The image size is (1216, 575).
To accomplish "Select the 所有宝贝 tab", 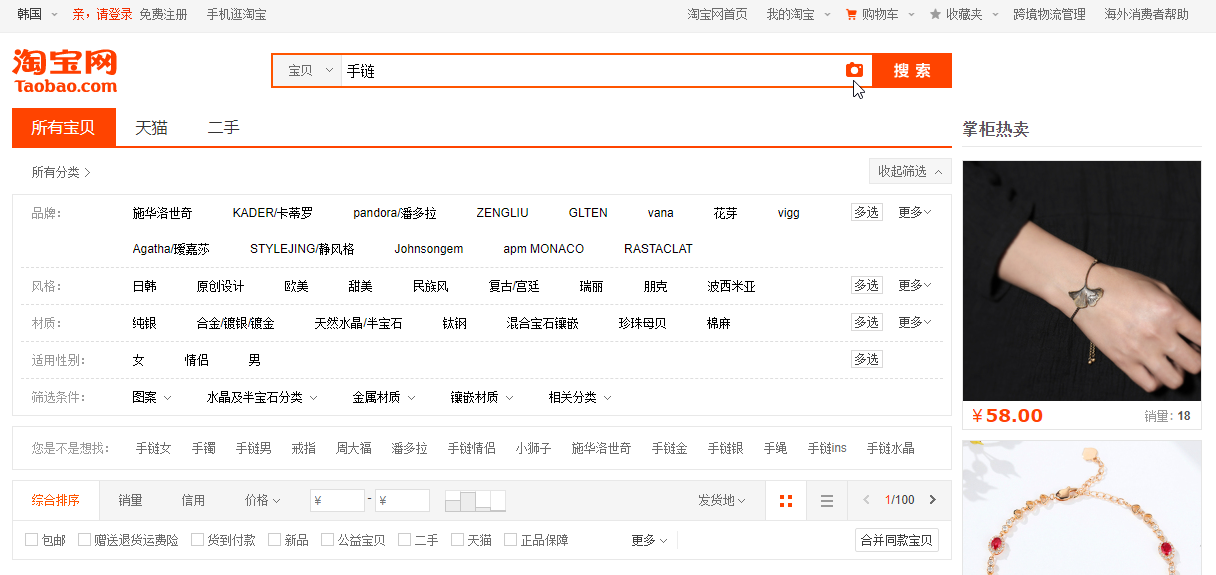I will pos(63,127).
